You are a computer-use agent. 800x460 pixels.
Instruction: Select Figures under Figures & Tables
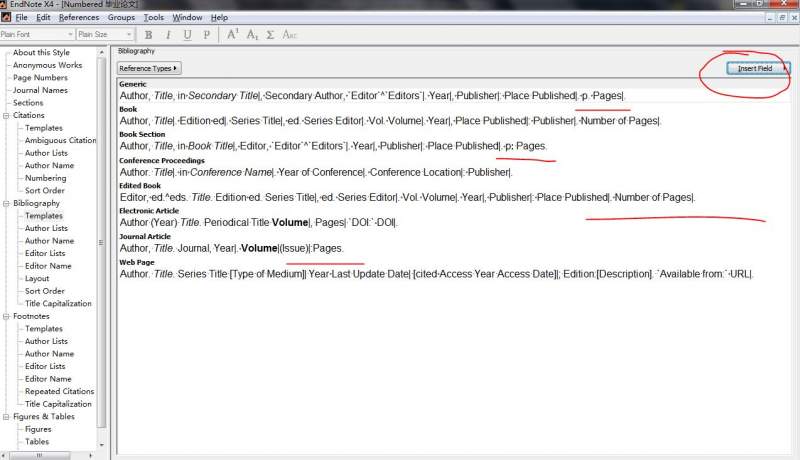click(x=38, y=429)
